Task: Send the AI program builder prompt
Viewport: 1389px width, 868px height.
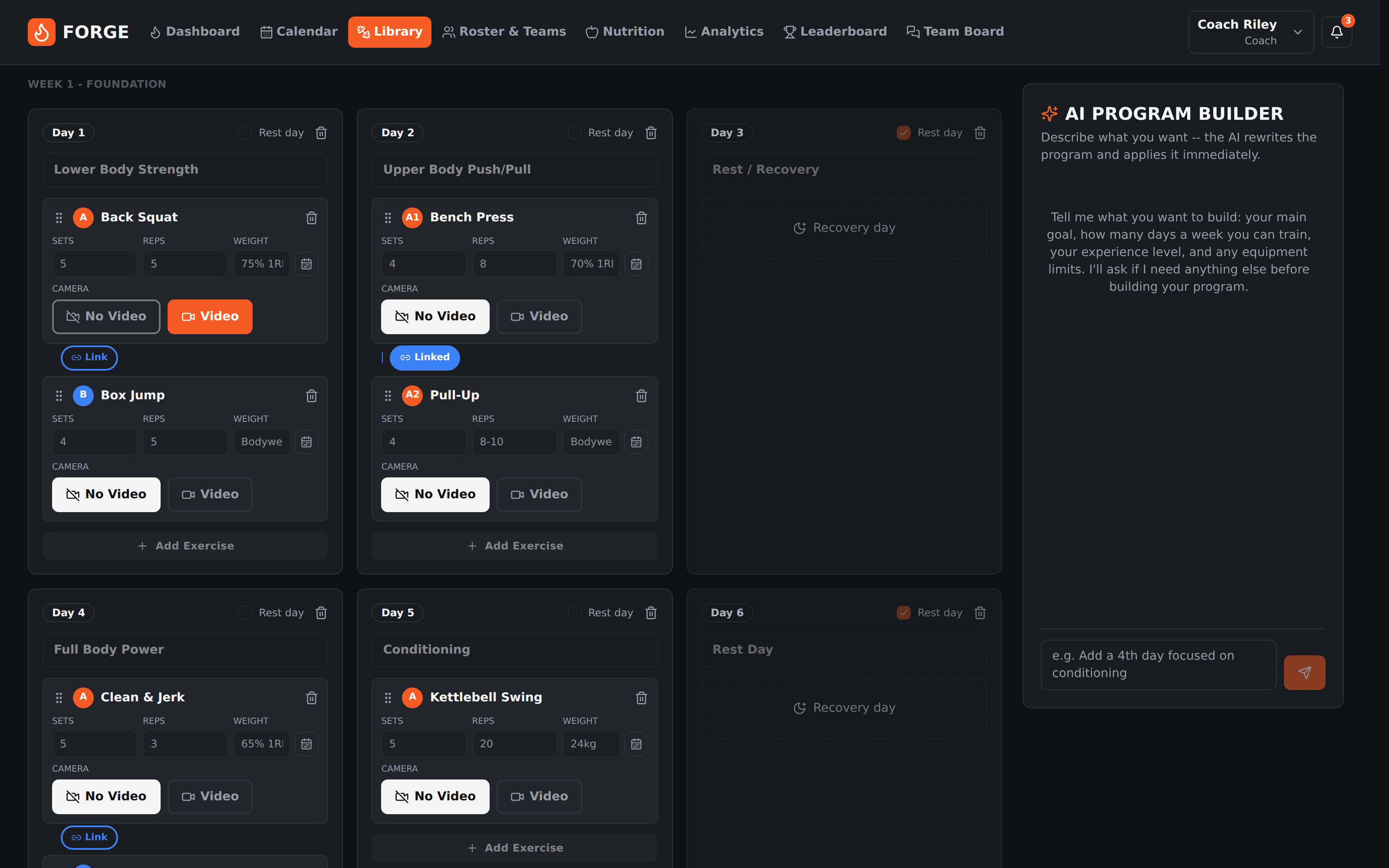Action: [x=1304, y=672]
